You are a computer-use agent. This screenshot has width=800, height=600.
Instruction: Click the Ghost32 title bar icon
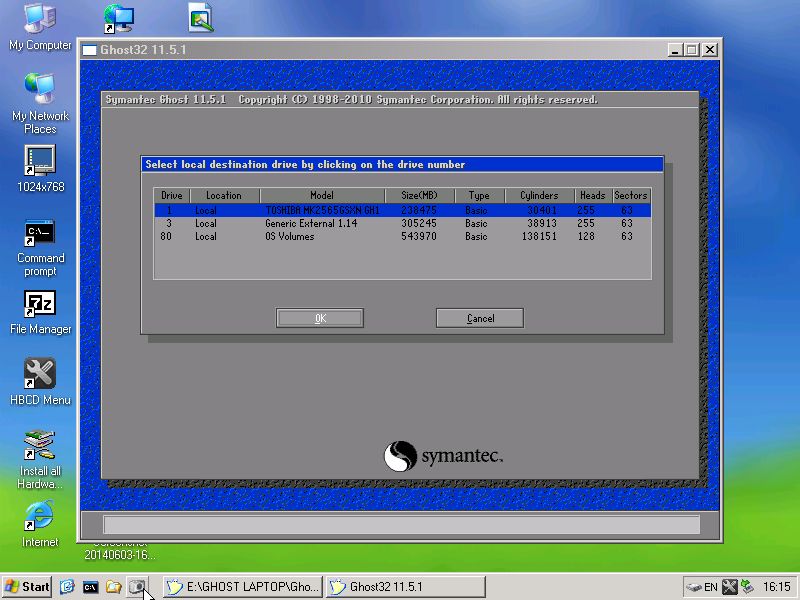[89, 50]
